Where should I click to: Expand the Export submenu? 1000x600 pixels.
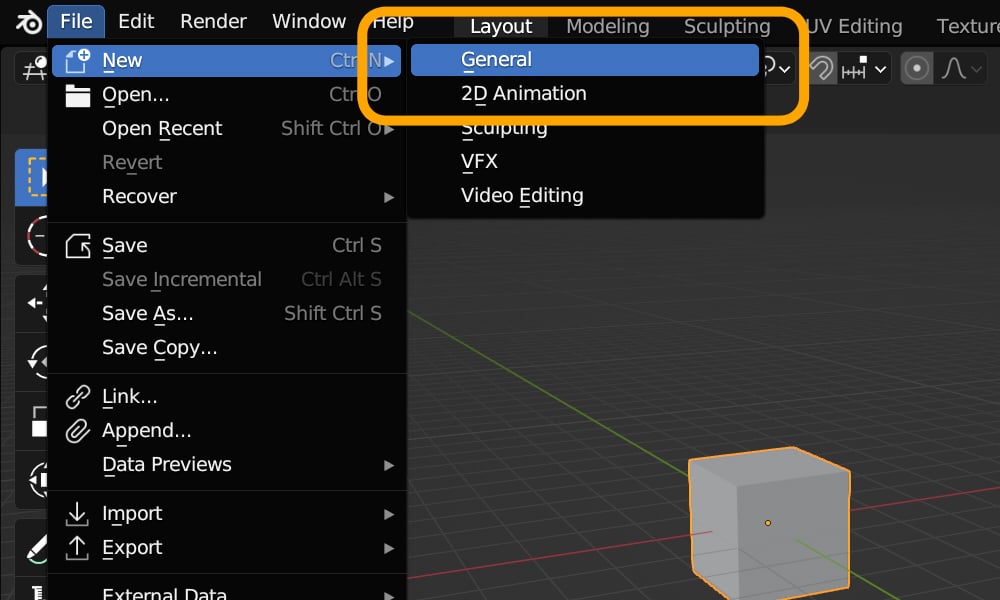tap(226, 548)
